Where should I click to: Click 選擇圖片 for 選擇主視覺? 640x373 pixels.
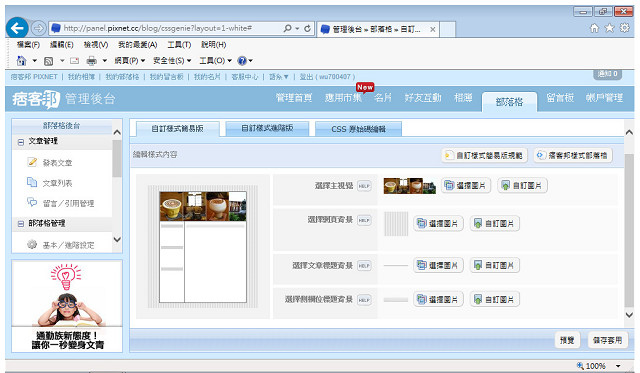coord(466,186)
